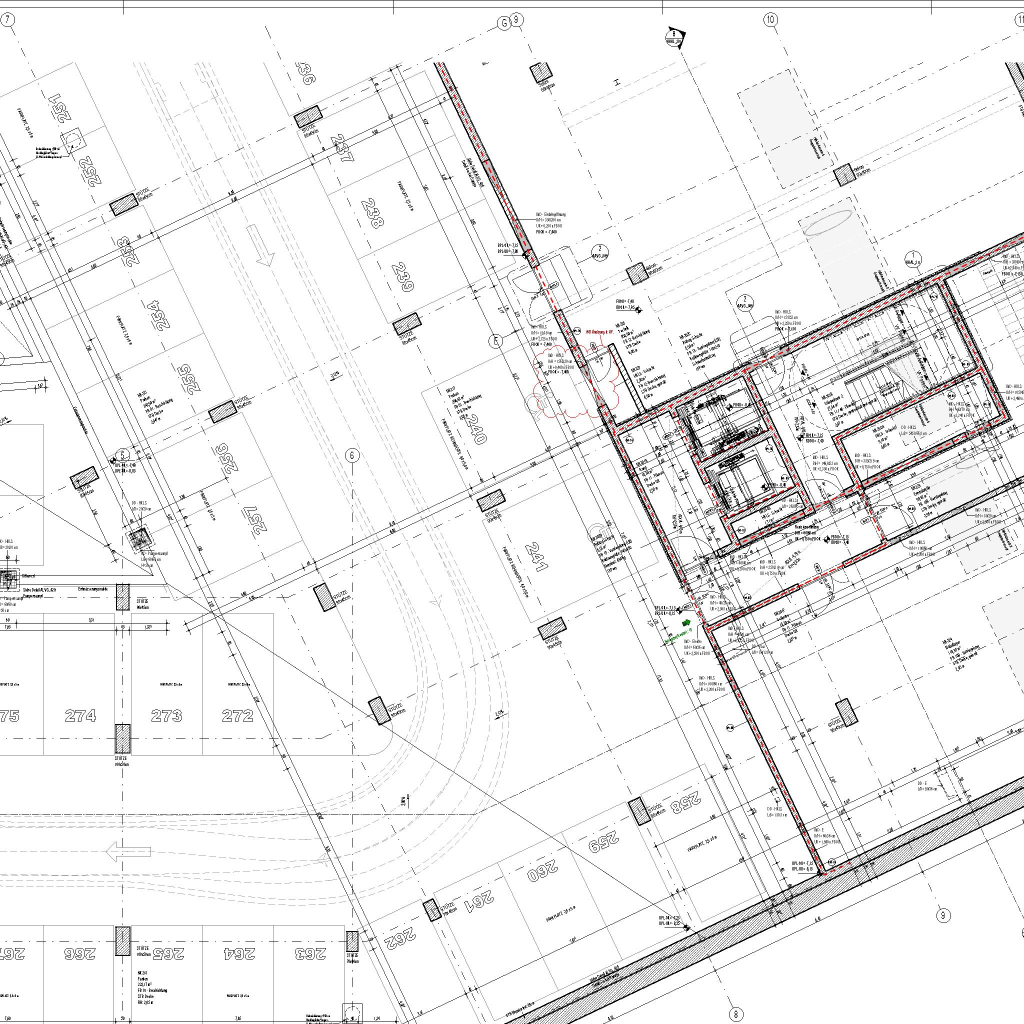1024x1024 pixels.
Task: Select parking space 264
Action: point(242,953)
